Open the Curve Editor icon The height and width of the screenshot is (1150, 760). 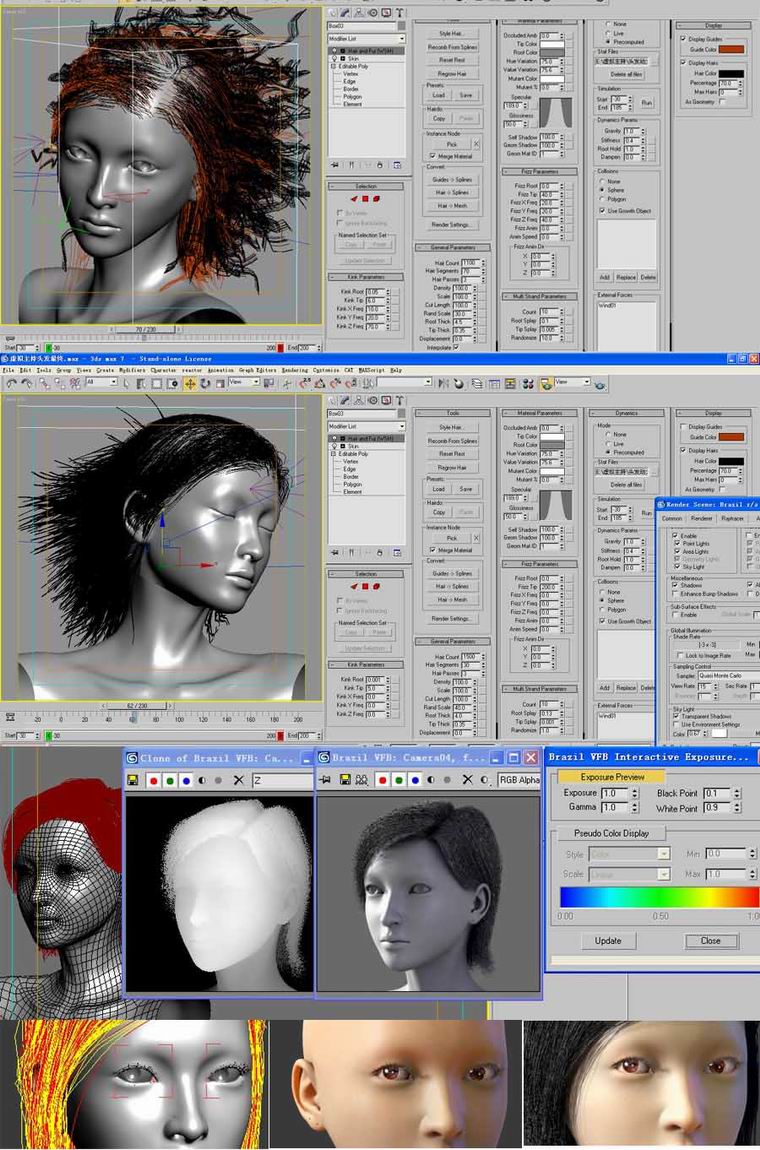pos(494,383)
